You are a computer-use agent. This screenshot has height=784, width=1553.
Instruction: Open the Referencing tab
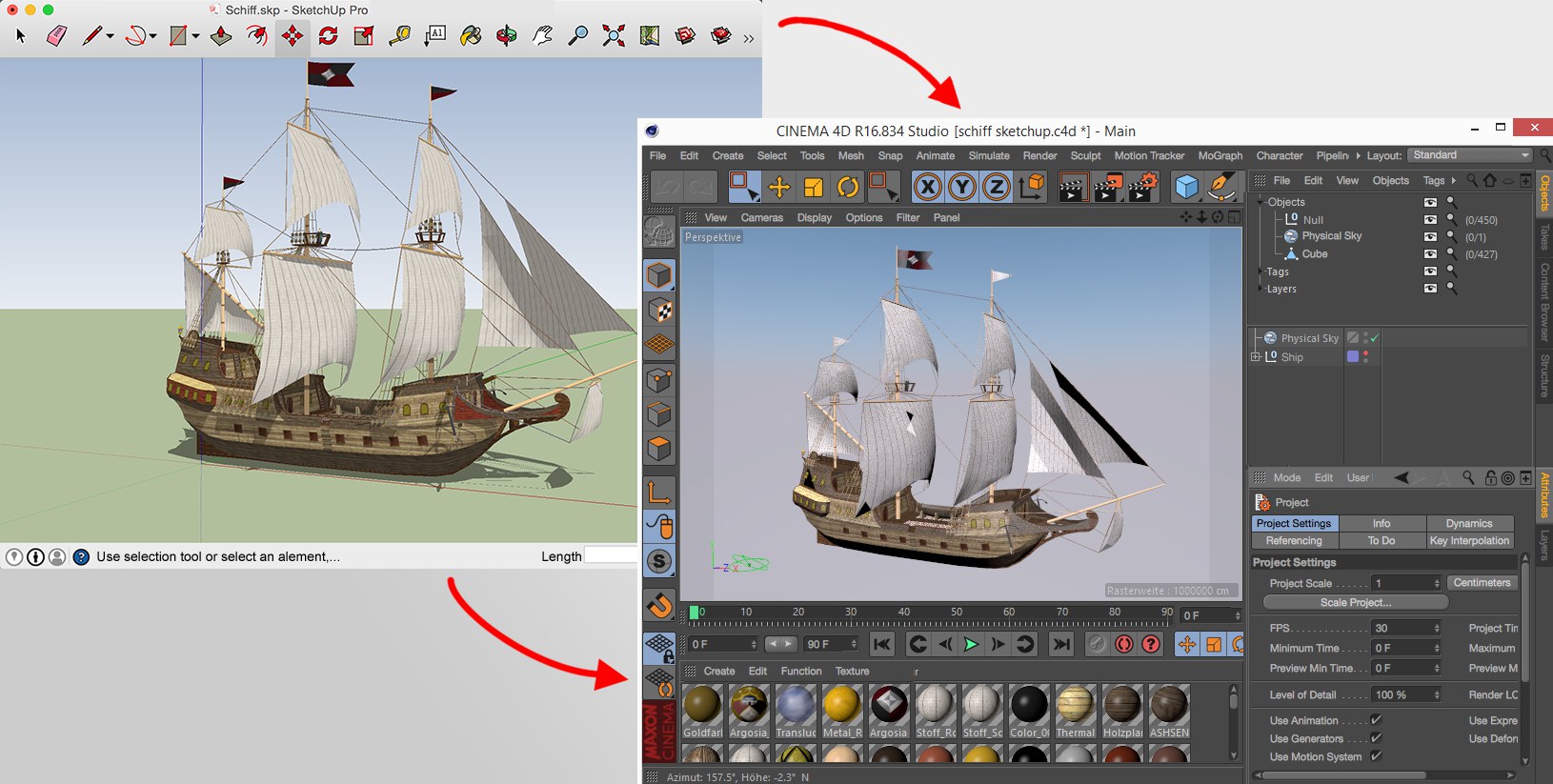tap(1294, 541)
